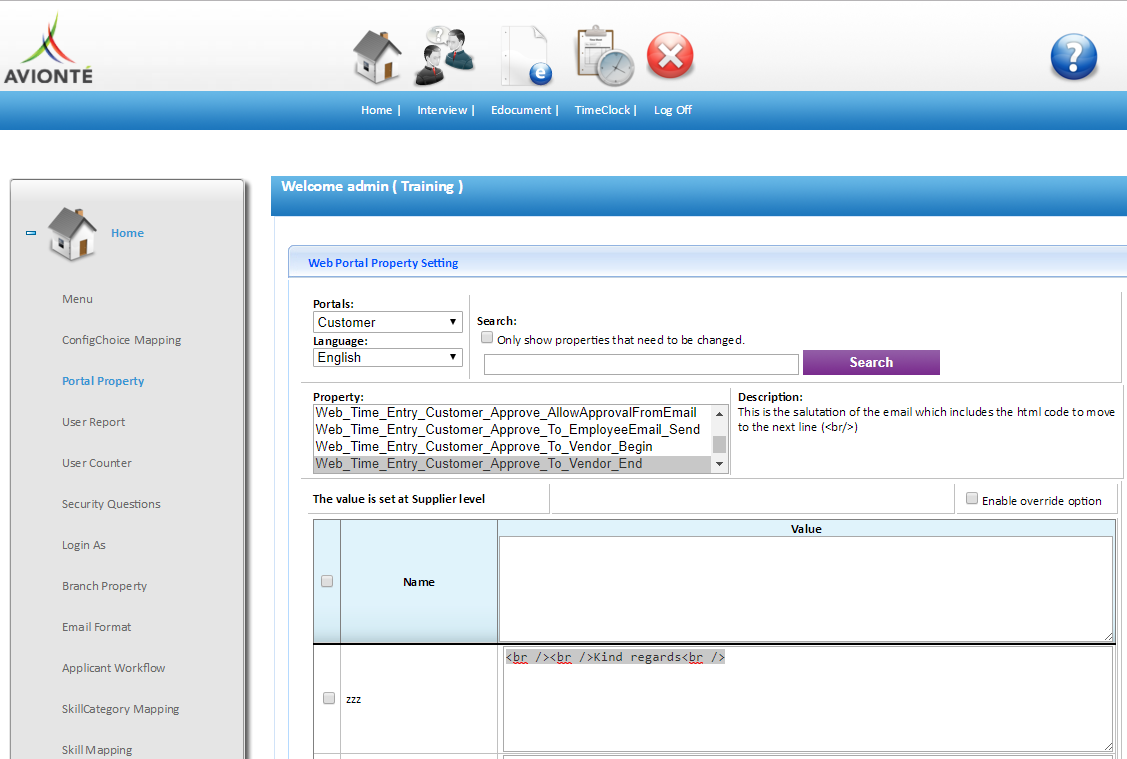
Task: Open the Language dropdown showing English
Action: click(387, 357)
